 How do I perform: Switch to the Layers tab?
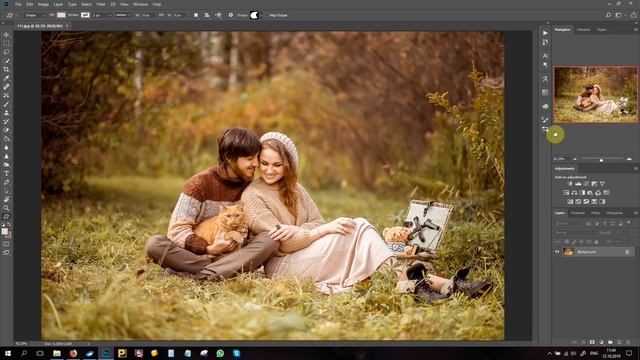pyautogui.click(x=560, y=213)
